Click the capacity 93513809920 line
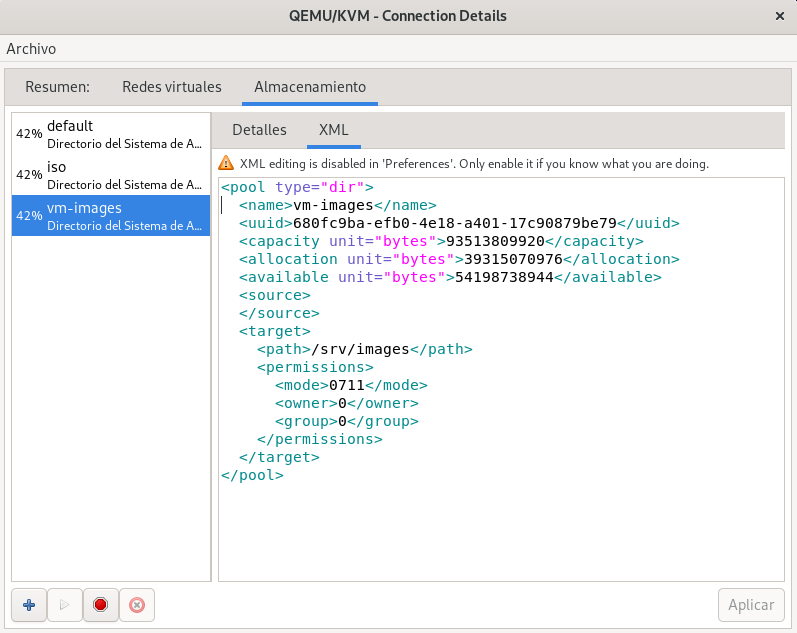Image resolution: width=797 pixels, height=633 pixels. pyautogui.click(x=441, y=241)
